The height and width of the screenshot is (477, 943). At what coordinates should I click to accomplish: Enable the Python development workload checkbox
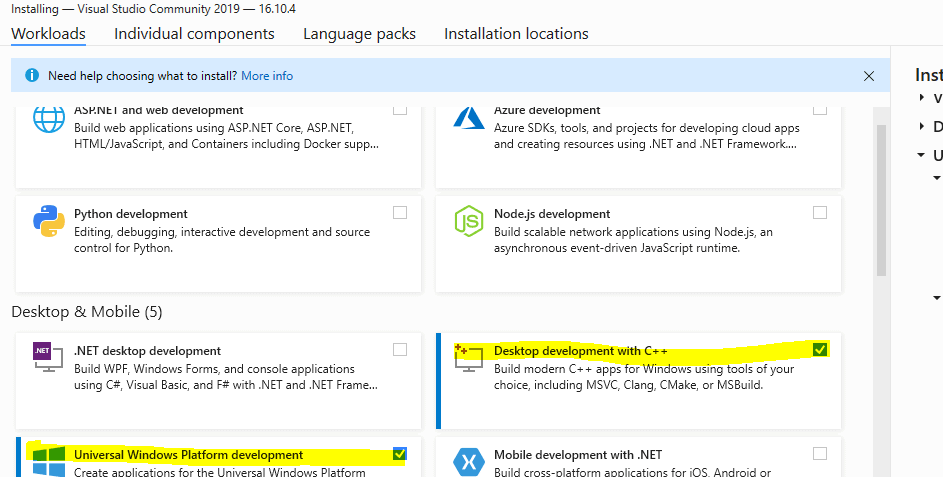tap(399, 213)
